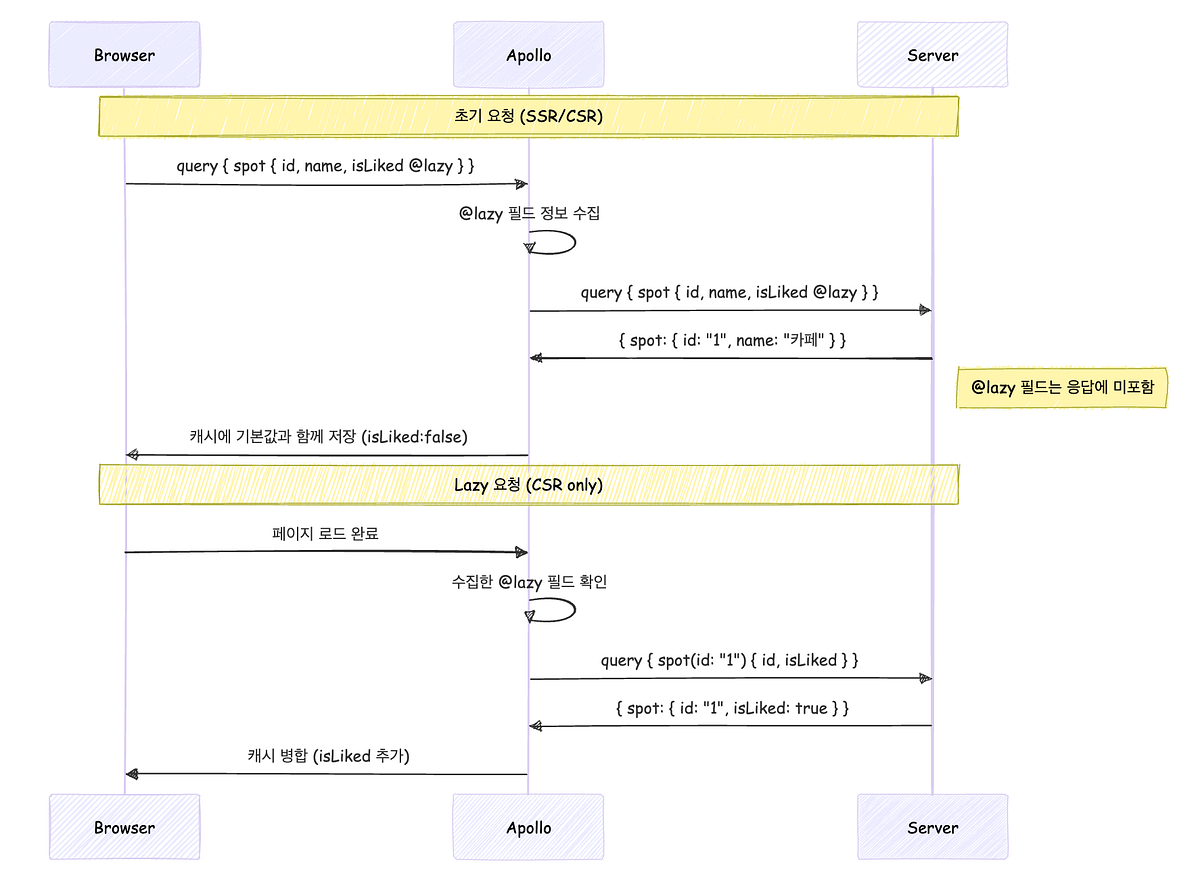Screen dimensions: 1200x882
Task: Click the 페이지 로드 완료 message arrow
Action: coord(325,551)
